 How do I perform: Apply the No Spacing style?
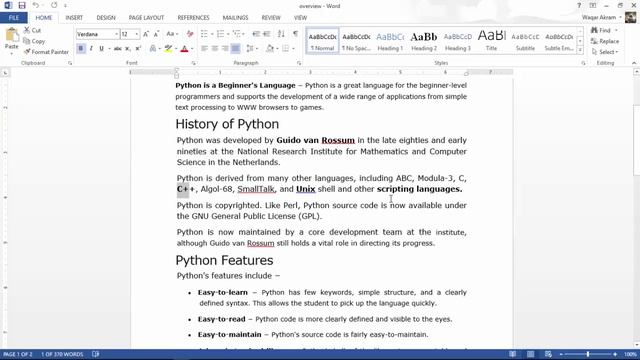tap(356, 41)
